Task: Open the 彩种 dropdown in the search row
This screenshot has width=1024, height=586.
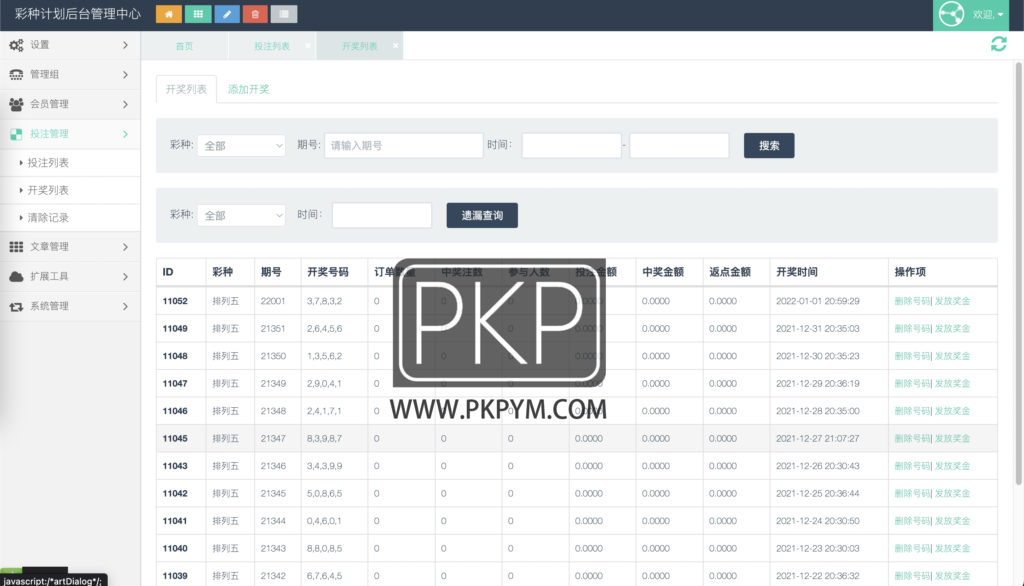Action: (242, 146)
